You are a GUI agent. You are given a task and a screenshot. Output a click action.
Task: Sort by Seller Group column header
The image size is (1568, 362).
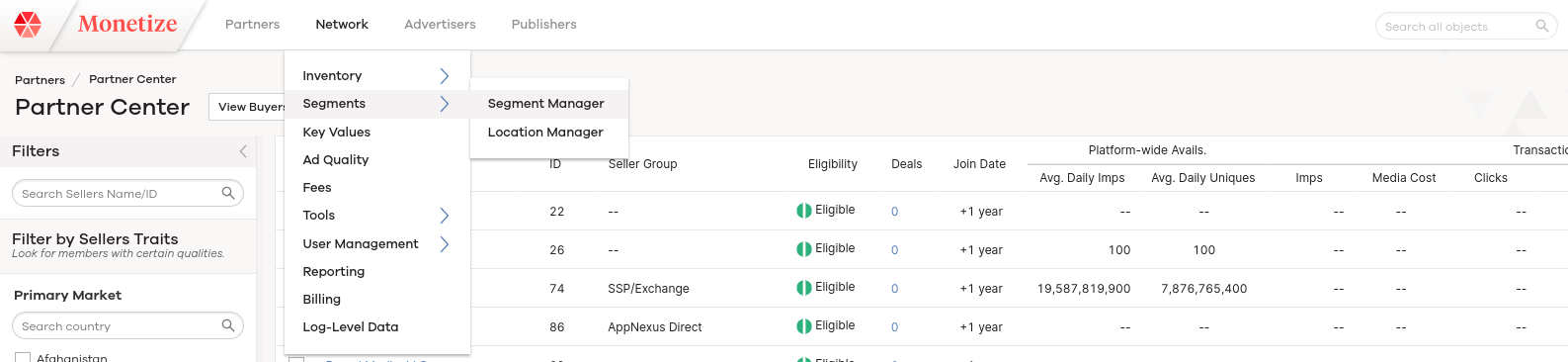tap(642, 164)
